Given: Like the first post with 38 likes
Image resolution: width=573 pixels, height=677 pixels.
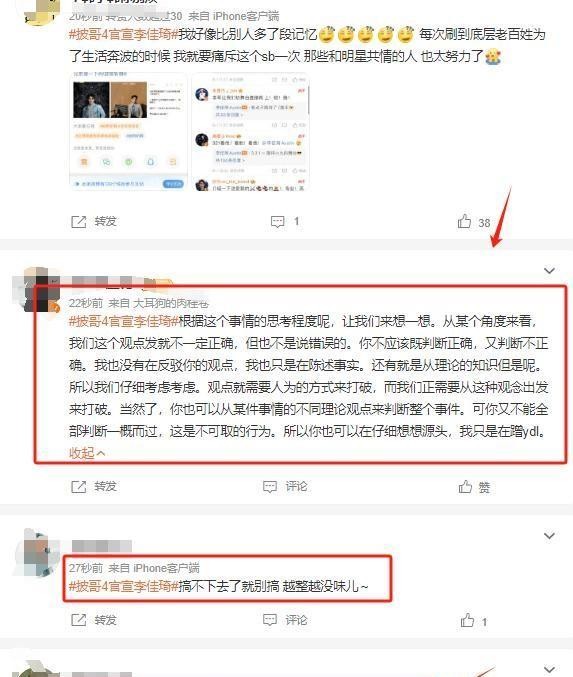Looking at the screenshot, I should click(x=474, y=222).
